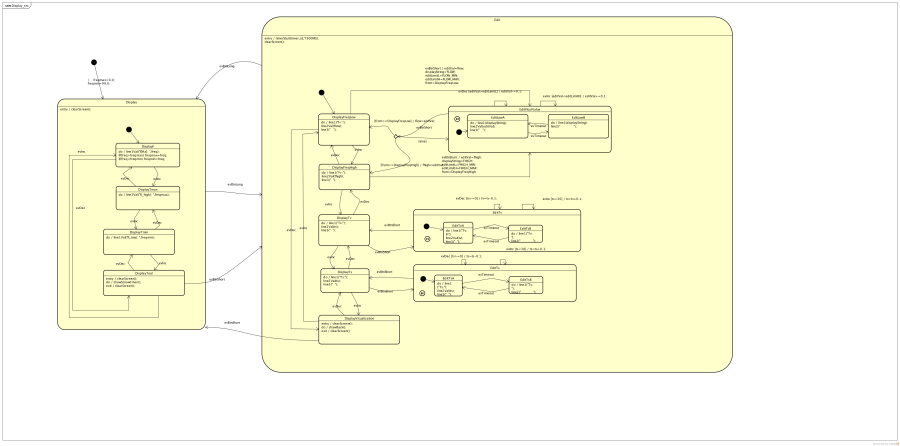Click the Display composite state title
Image resolution: width=900 pixels, height=446 pixels.
coord(131,101)
